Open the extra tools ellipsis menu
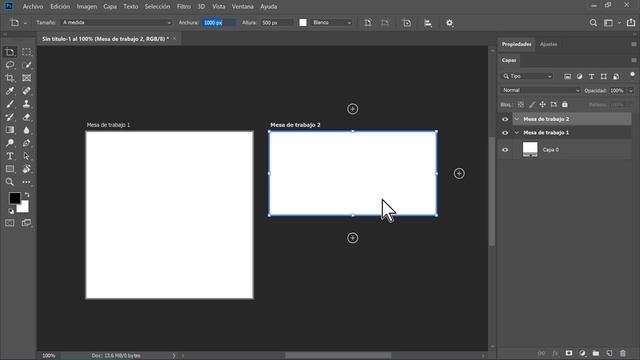Image resolution: width=640 pixels, height=360 pixels. coord(27,182)
